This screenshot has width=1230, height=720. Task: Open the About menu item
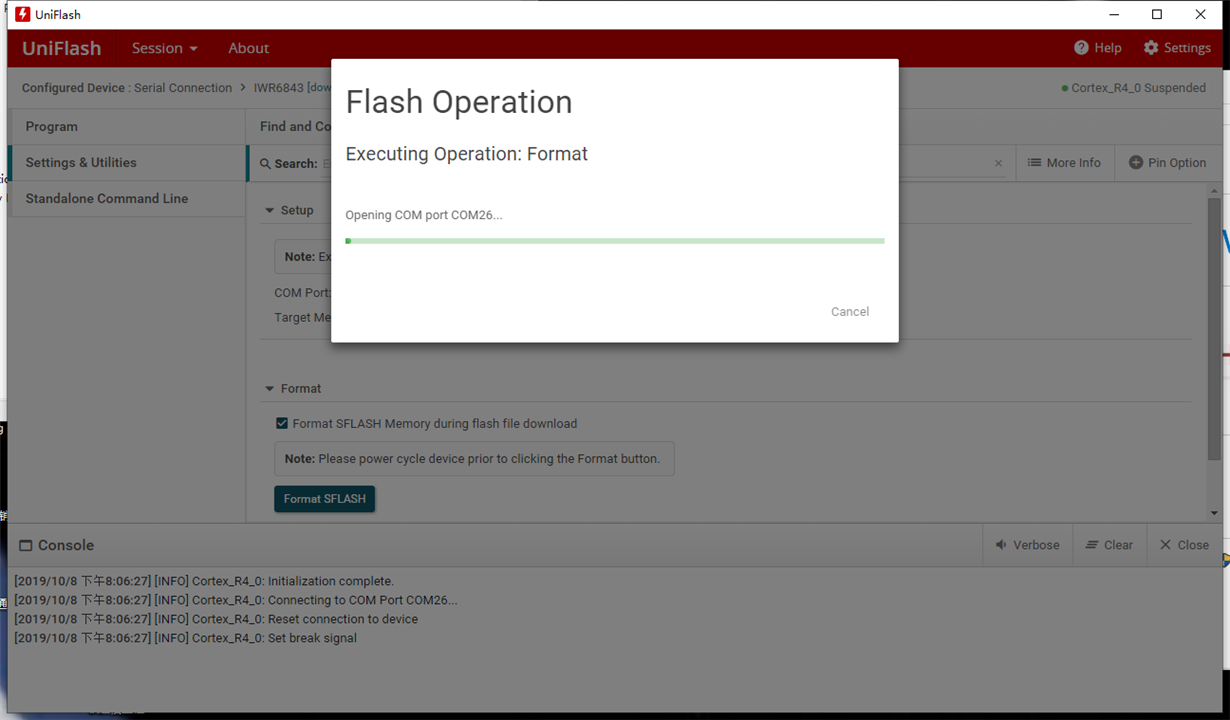point(248,48)
